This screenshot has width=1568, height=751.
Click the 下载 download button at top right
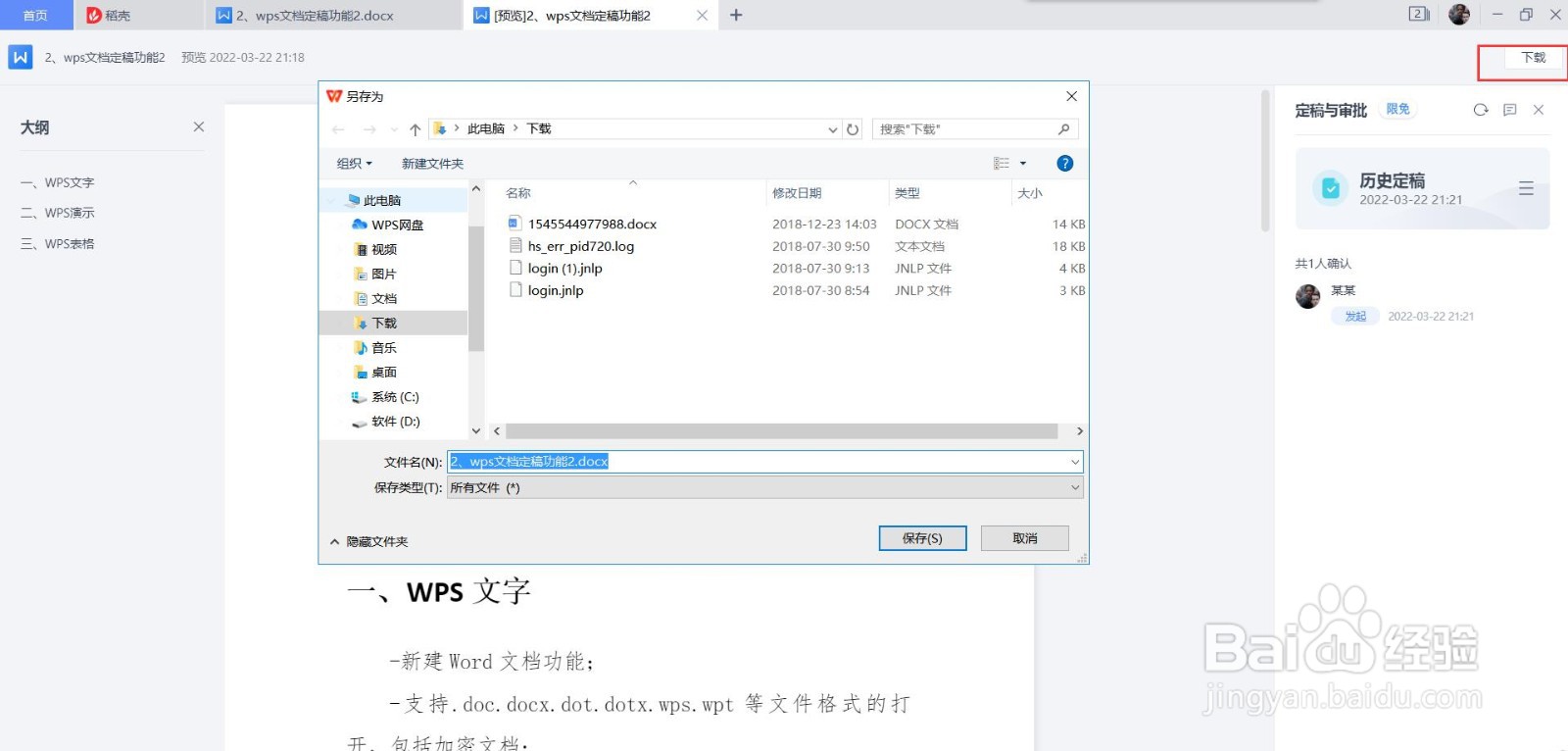[x=1533, y=58]
